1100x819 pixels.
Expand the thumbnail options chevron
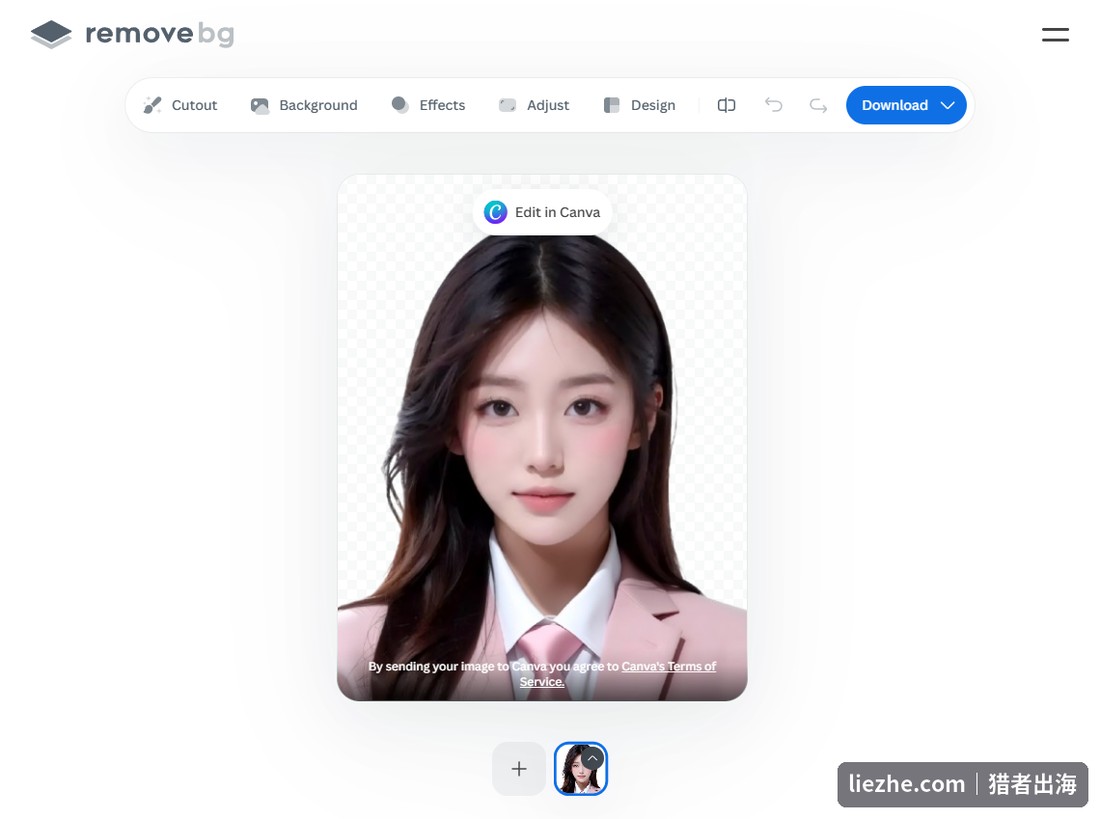point(593,759)
